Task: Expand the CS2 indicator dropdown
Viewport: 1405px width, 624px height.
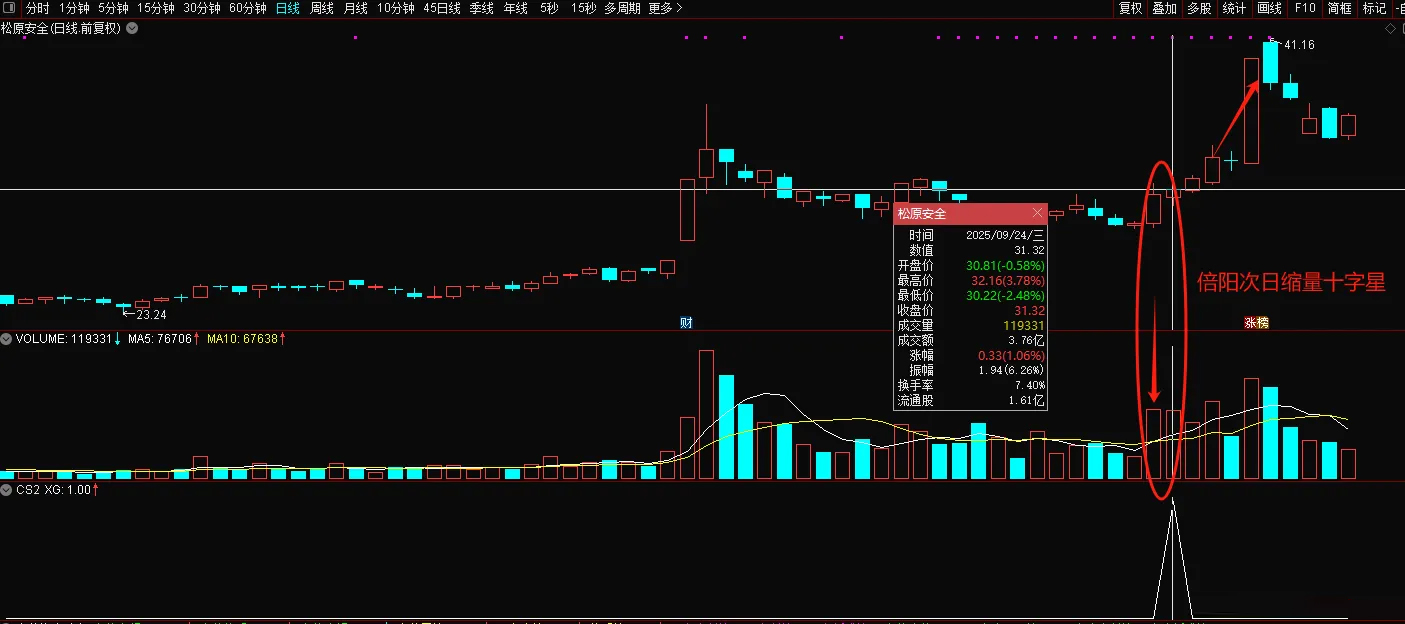Action: 7,490
